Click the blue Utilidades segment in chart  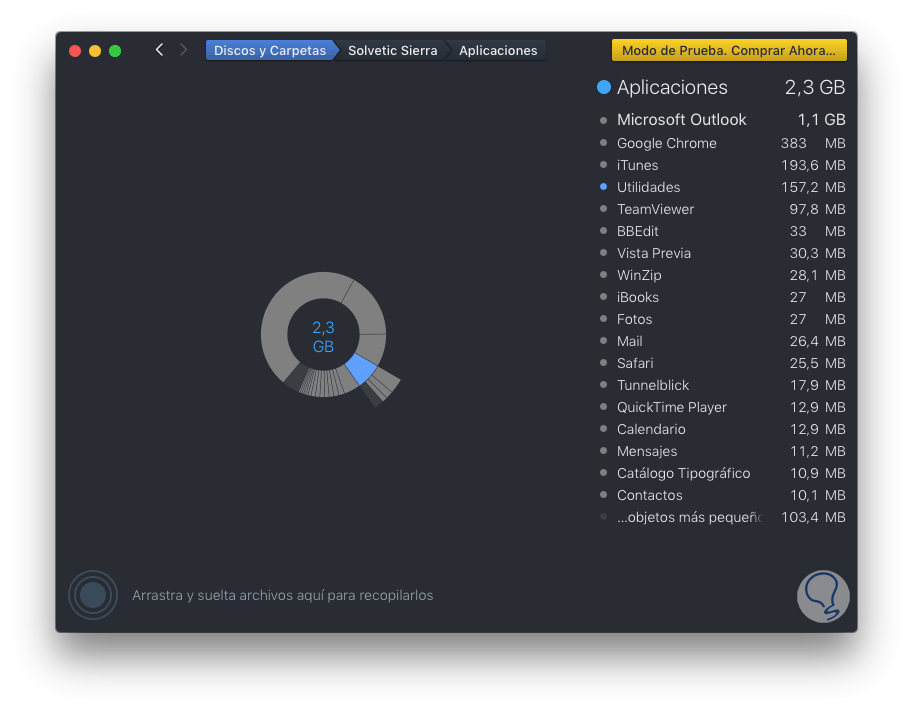tap(361, 369)
